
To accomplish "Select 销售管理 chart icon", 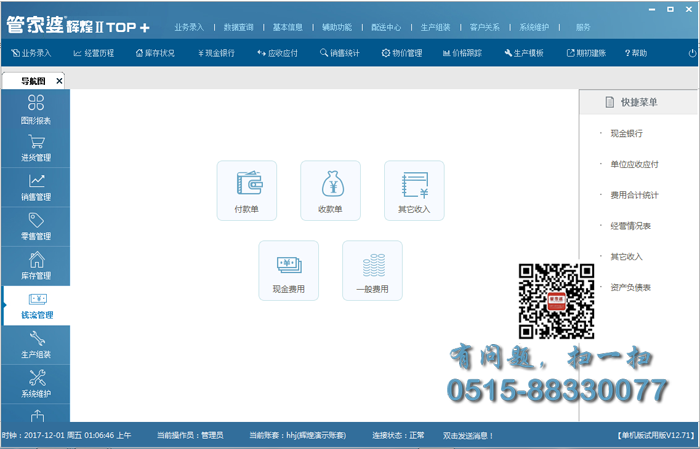I will pyautogui.click(x=36, y=181).
